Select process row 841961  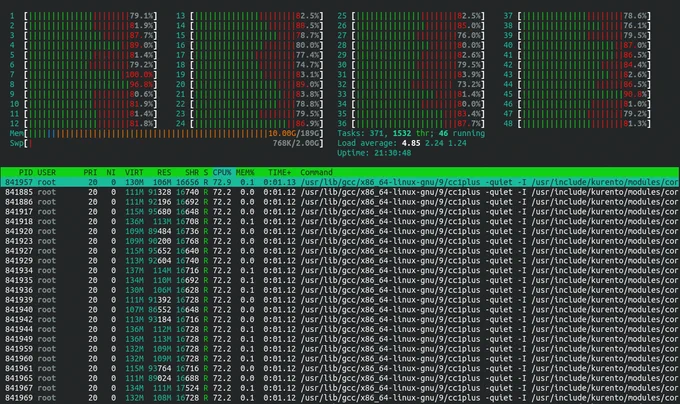pyautogui.click(x=340, y=368)
